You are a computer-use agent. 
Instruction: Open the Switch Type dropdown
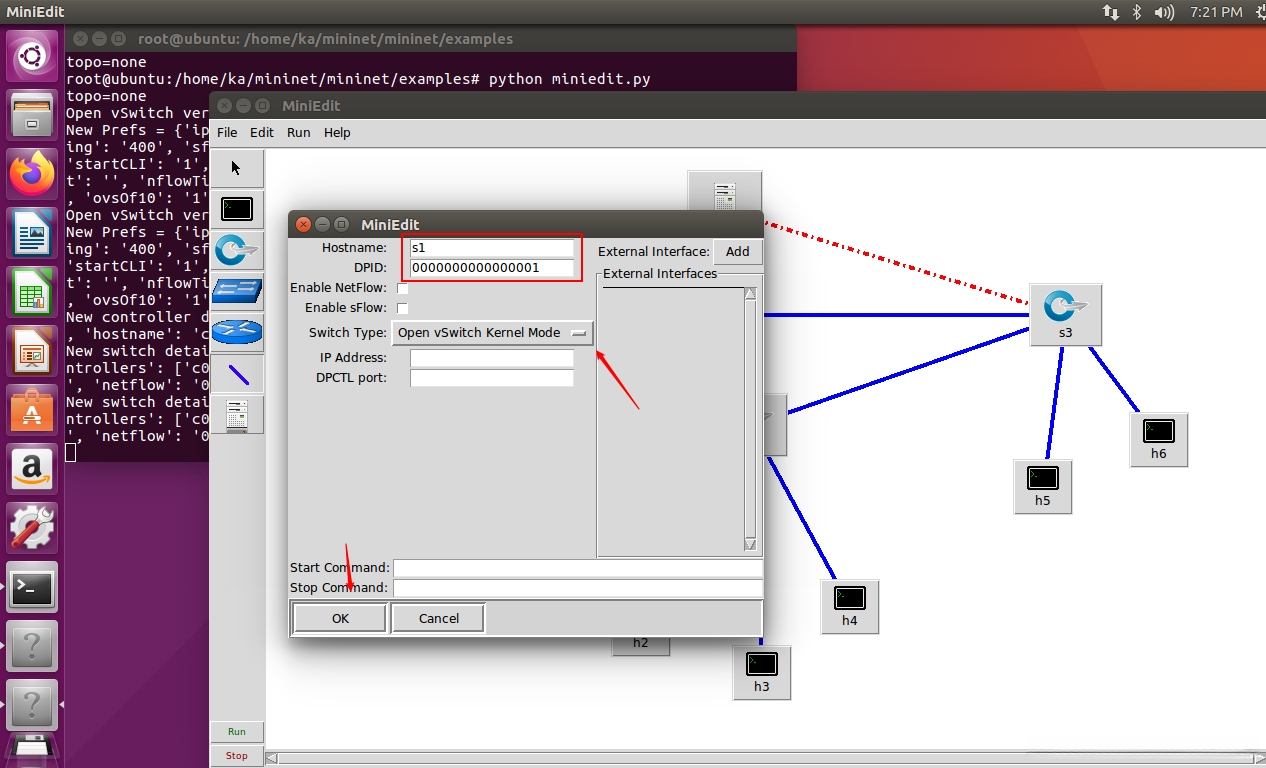(492, 333)
